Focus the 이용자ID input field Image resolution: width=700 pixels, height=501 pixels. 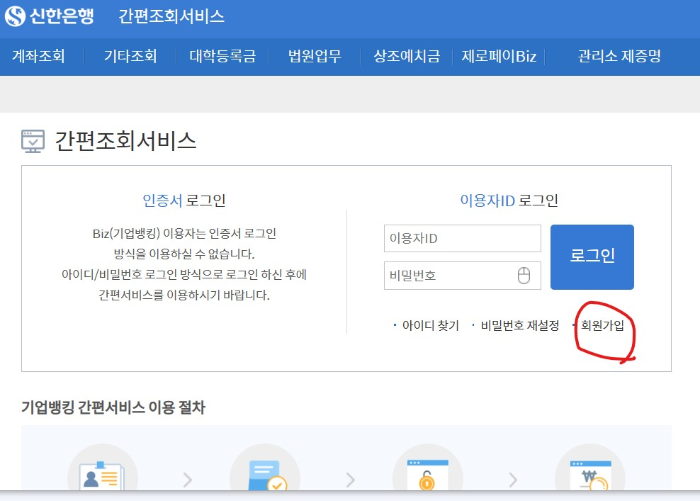pos(462,238)
